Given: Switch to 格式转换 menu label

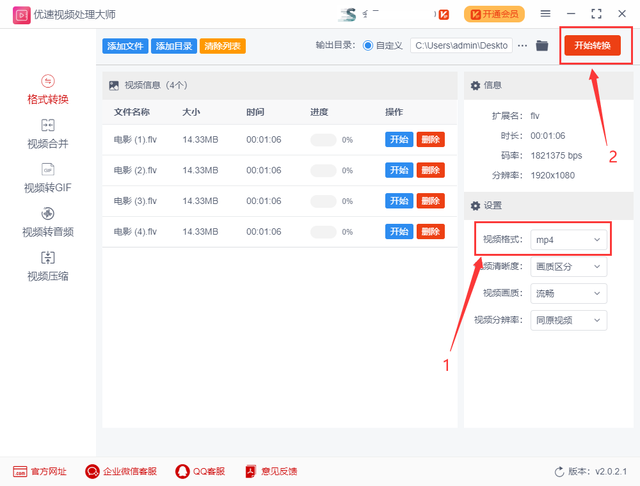Looking at the screenshot, I should point(48,99).
